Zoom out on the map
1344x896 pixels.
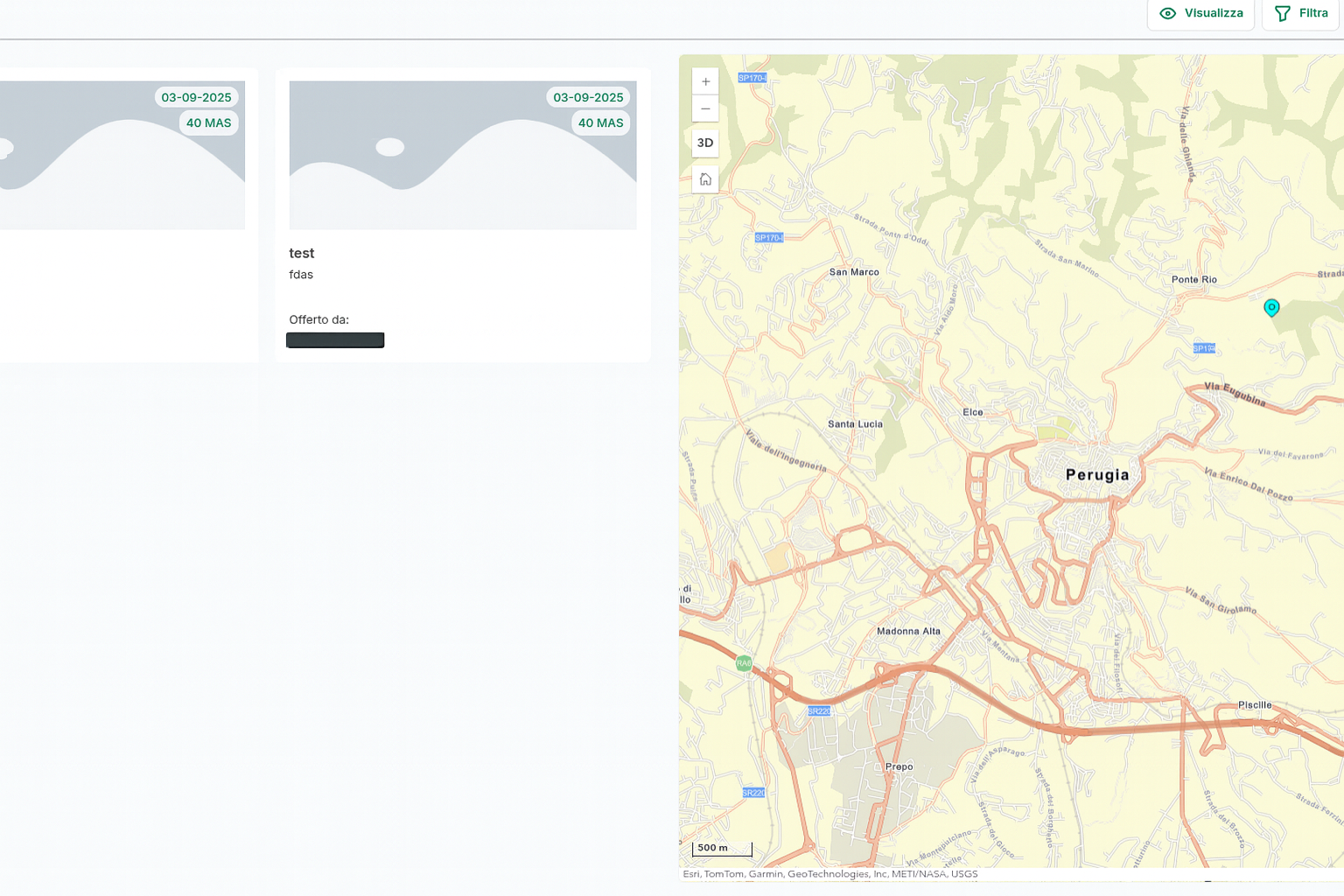705,108
